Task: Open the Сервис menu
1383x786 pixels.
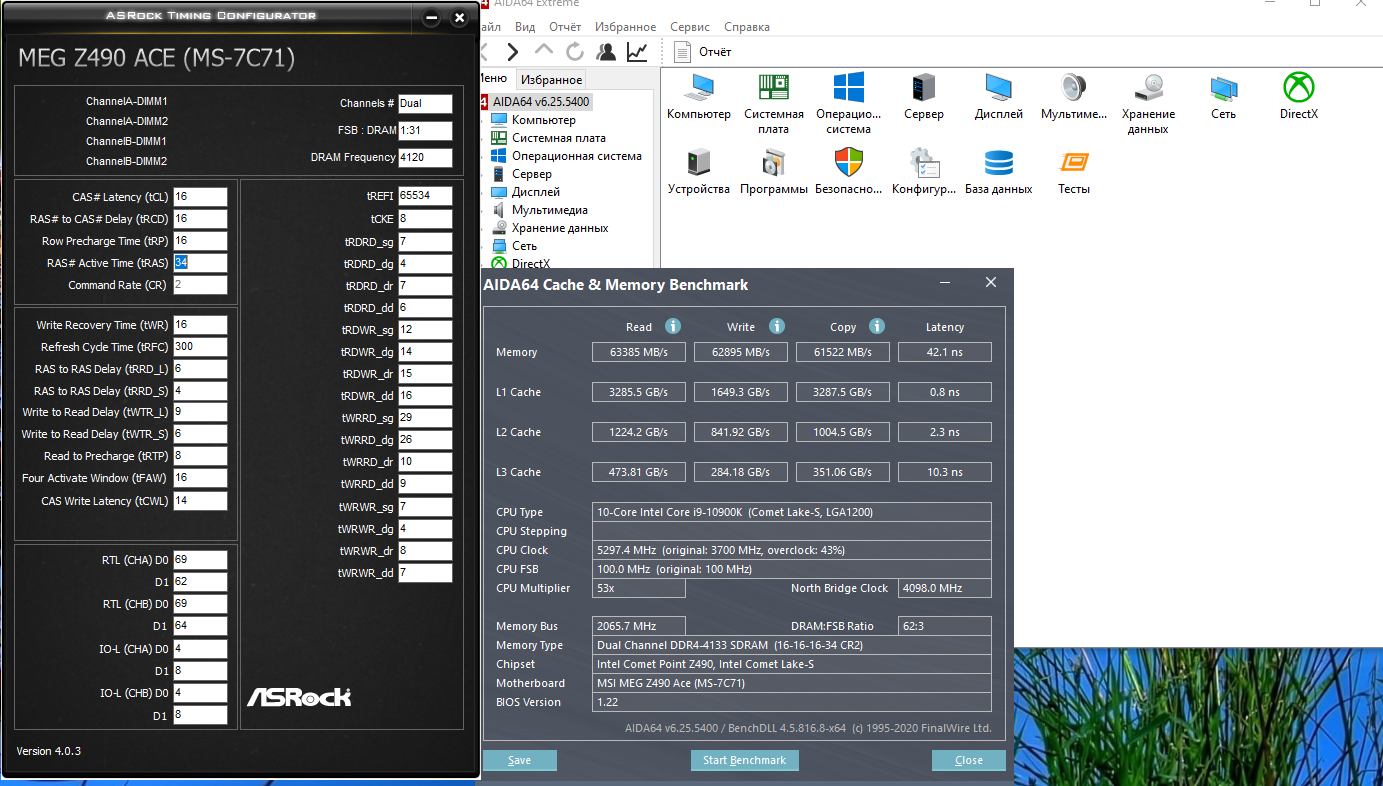Action: [x=690, y=27]
